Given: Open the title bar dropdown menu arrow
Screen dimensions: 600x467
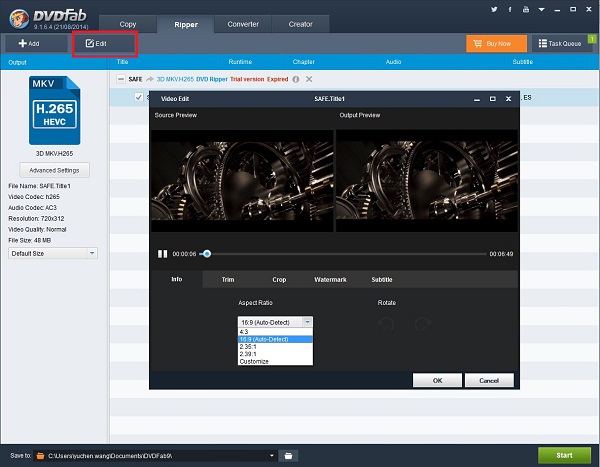Looking at the screenshot, I should 541,10.
